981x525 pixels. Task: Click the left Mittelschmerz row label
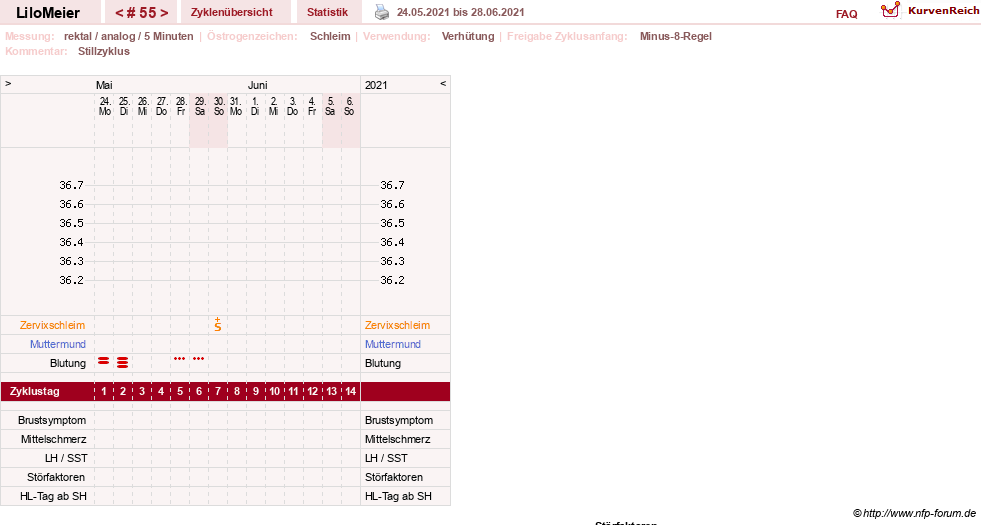(53, 439)
